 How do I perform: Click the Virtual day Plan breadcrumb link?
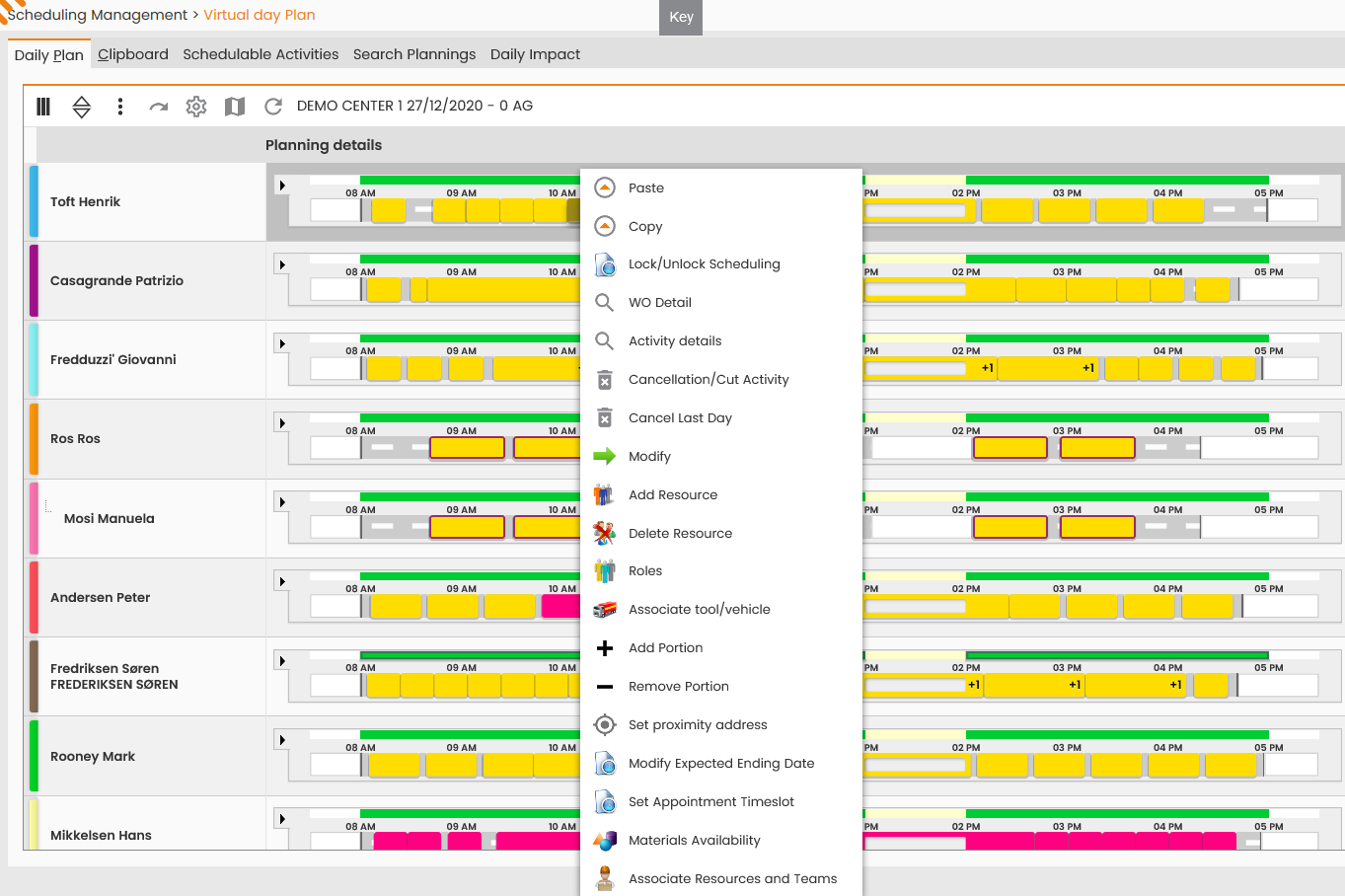coord(260,15)
